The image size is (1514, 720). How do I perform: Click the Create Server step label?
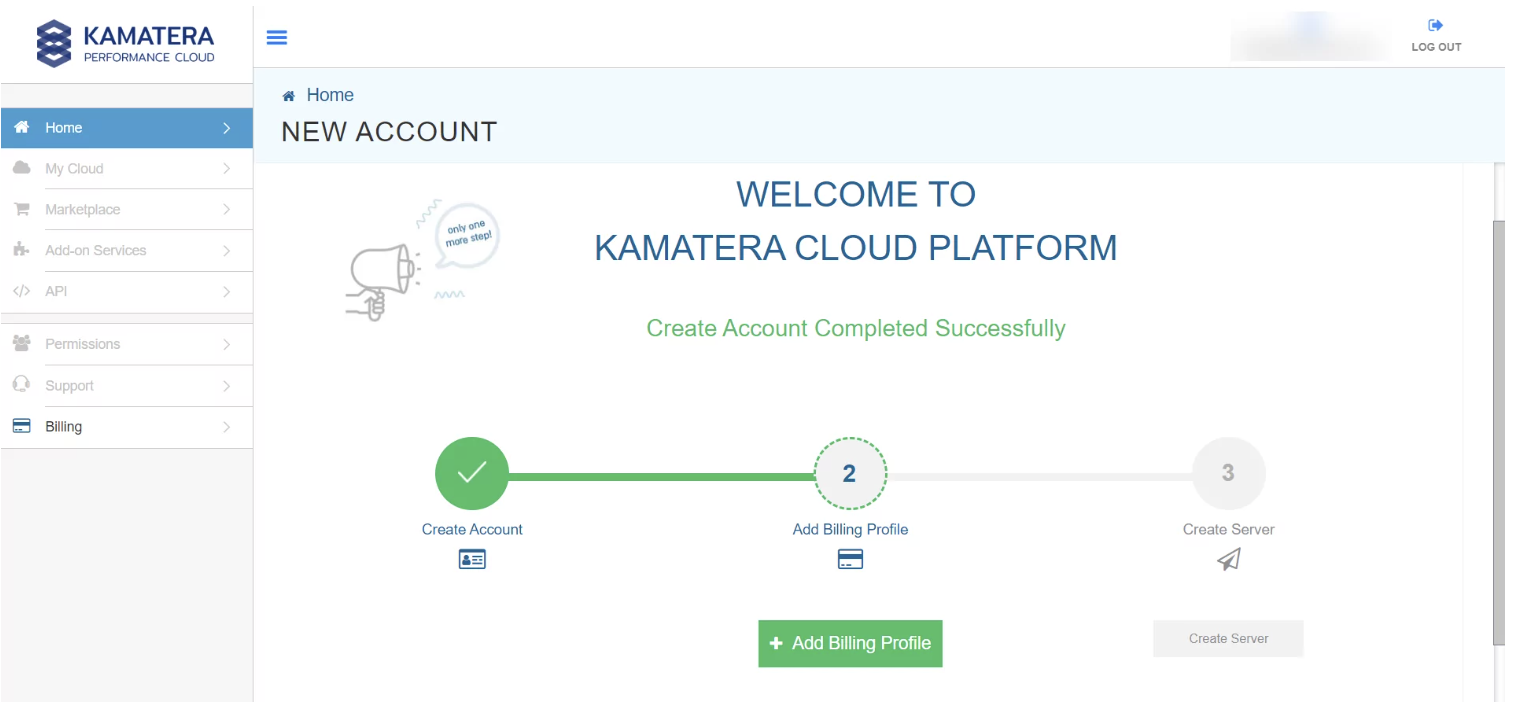[x=1229, y=529]
